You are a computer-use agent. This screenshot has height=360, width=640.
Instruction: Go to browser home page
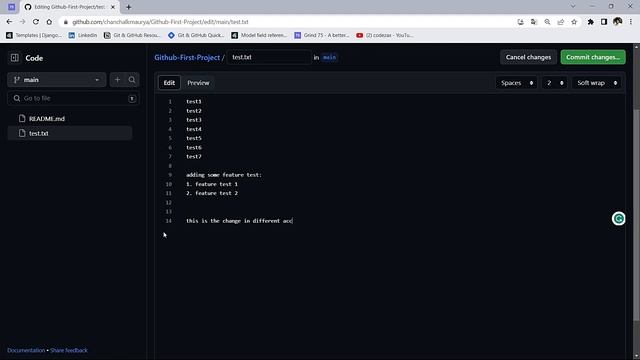click(x=49, y=22)
